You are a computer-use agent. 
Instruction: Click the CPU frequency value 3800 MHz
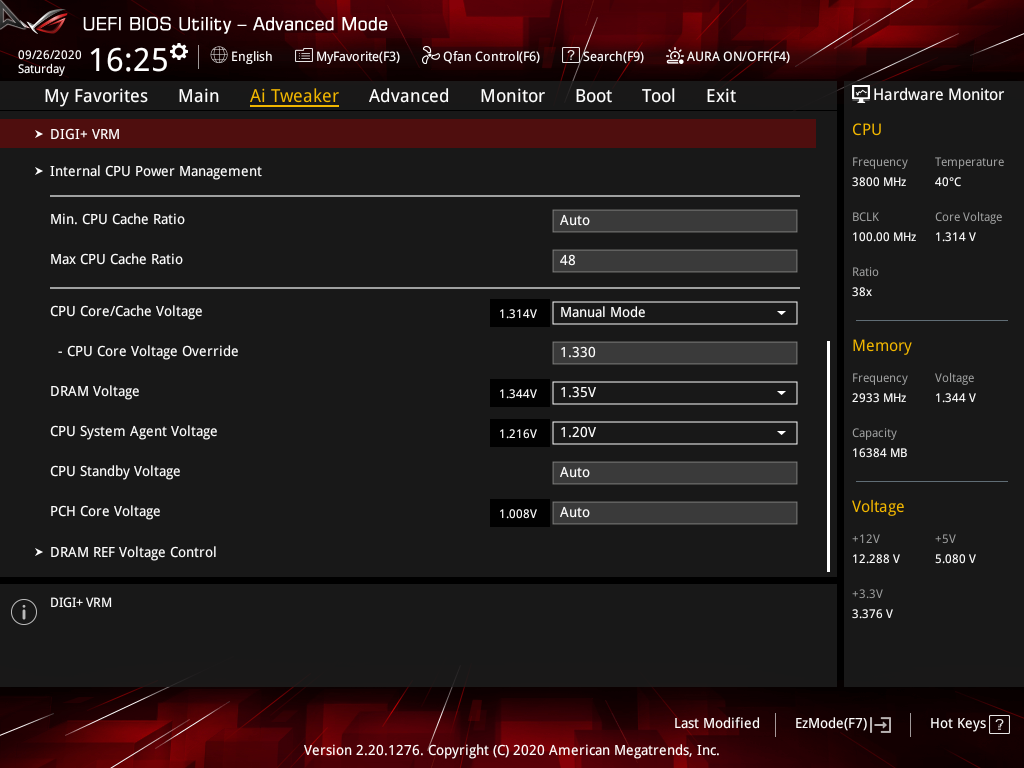pos(879,182)
